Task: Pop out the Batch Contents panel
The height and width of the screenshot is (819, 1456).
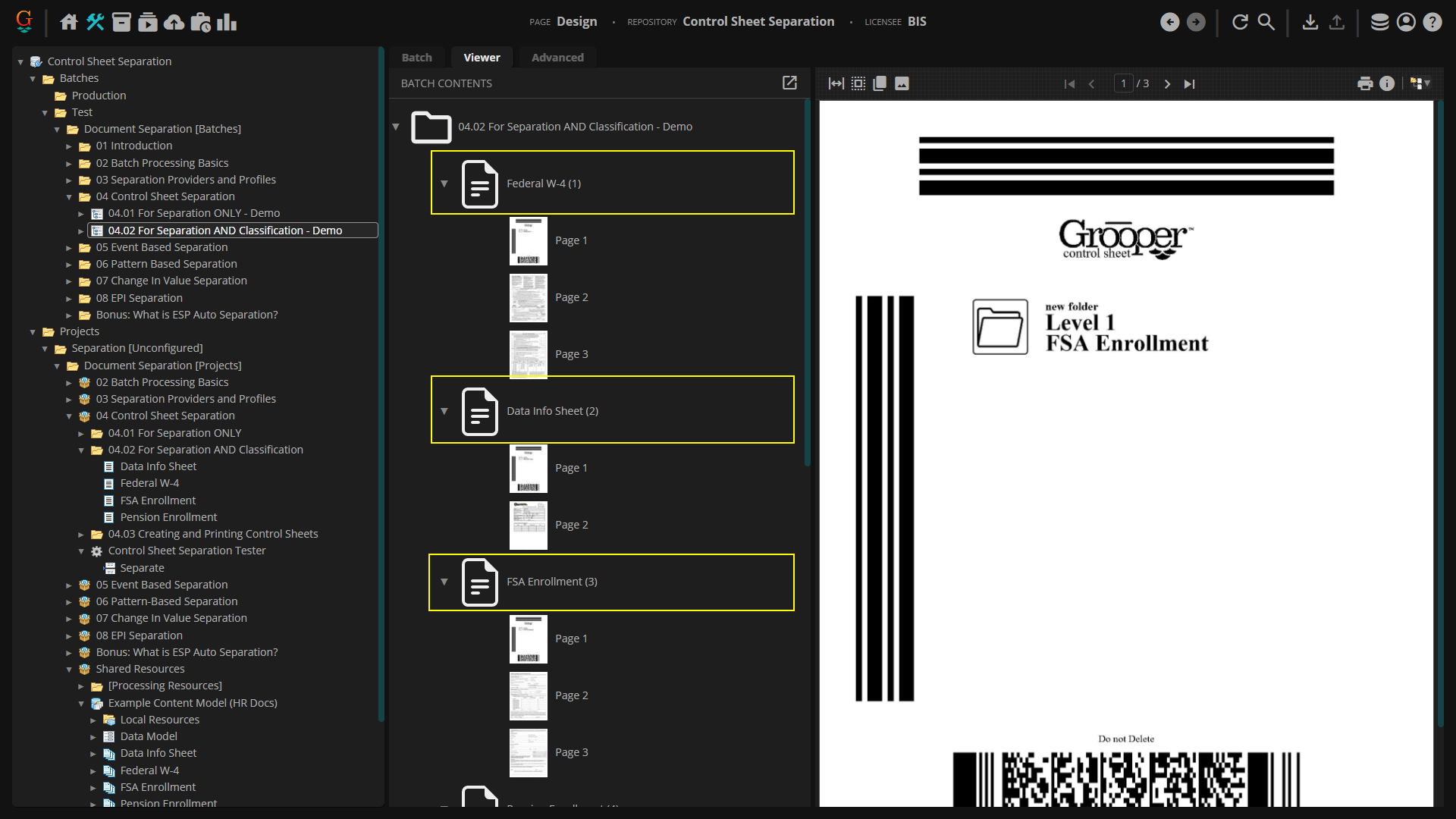Action: coord(789,83)
